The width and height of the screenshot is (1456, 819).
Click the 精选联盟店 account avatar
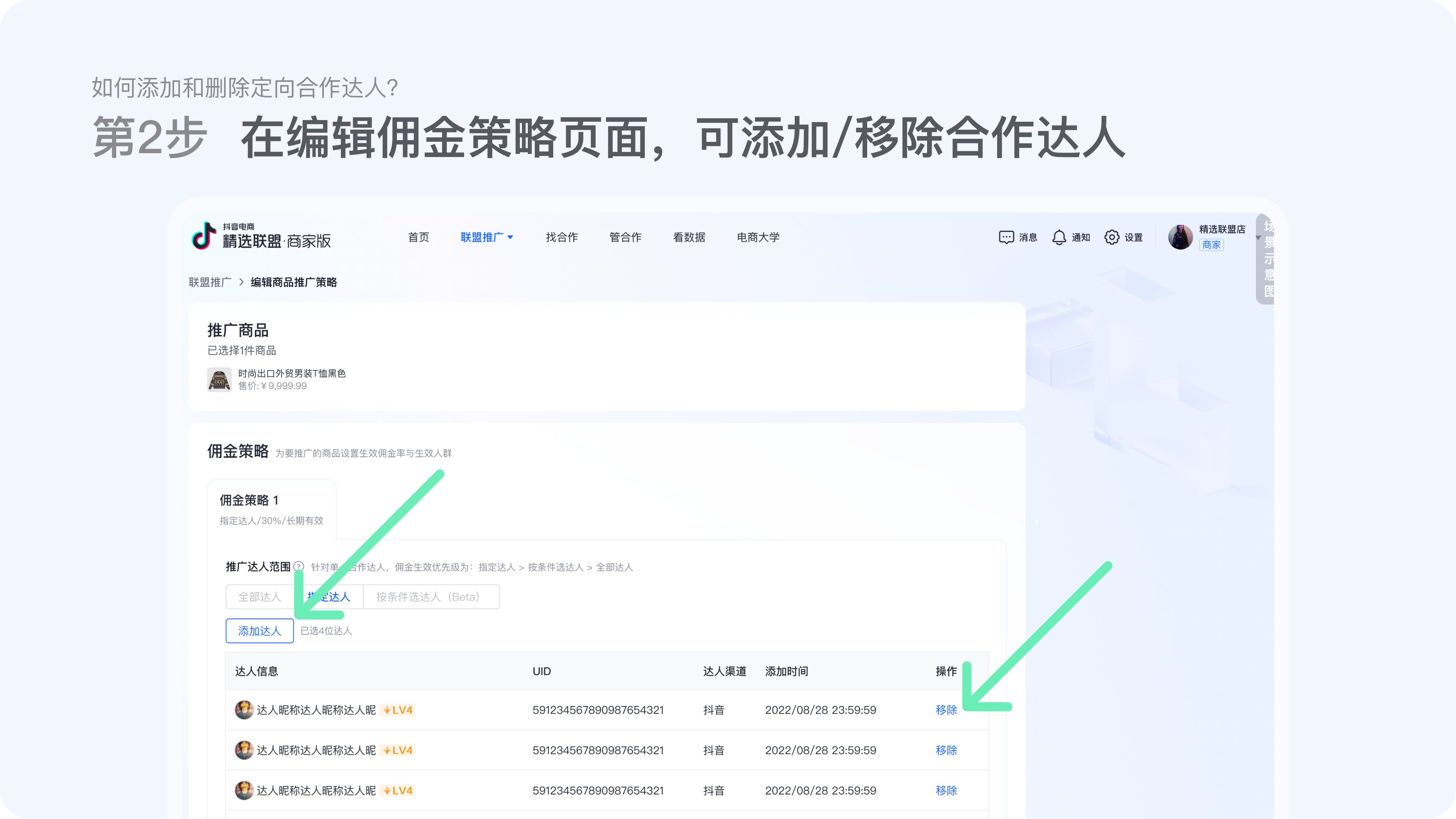point(1181,237)
